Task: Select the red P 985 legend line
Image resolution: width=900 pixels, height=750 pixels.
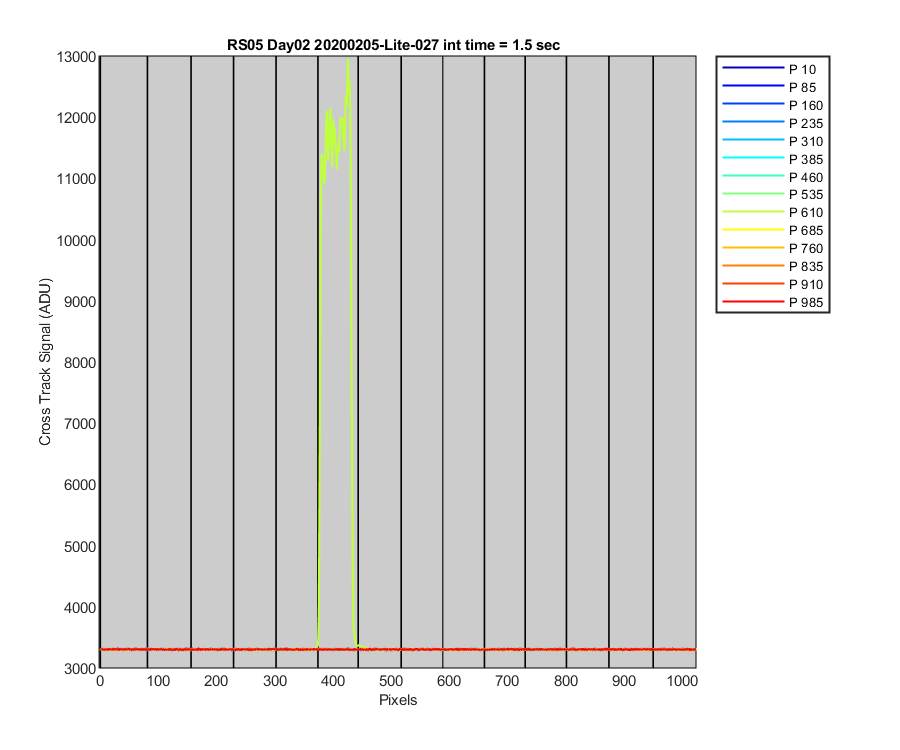Action: (x=753, y=301)
